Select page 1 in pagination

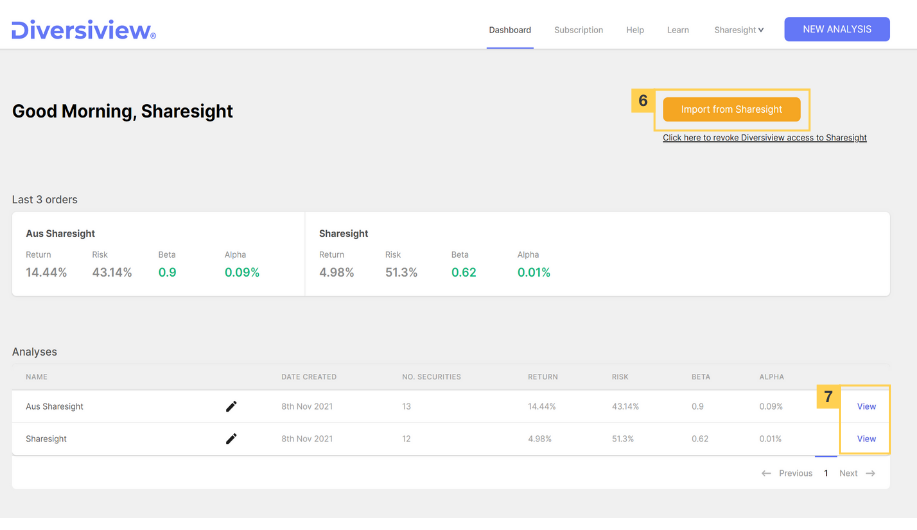click(826, 473)
